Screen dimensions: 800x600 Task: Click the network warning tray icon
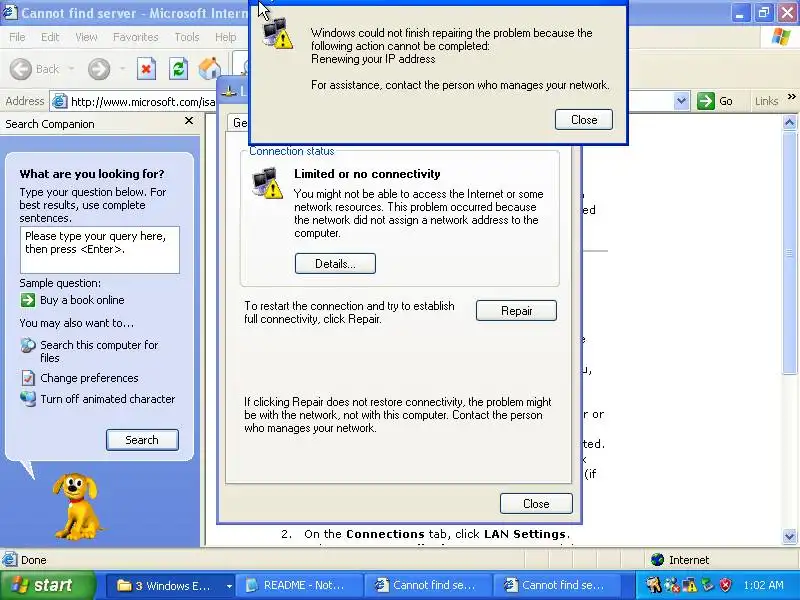coord(689,585)
